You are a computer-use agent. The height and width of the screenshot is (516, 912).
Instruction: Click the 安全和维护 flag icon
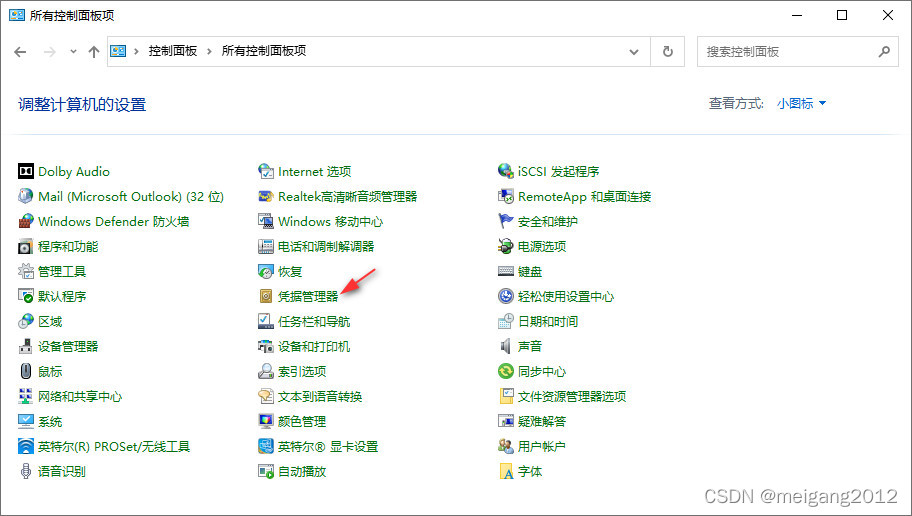[x=505, y=221]
